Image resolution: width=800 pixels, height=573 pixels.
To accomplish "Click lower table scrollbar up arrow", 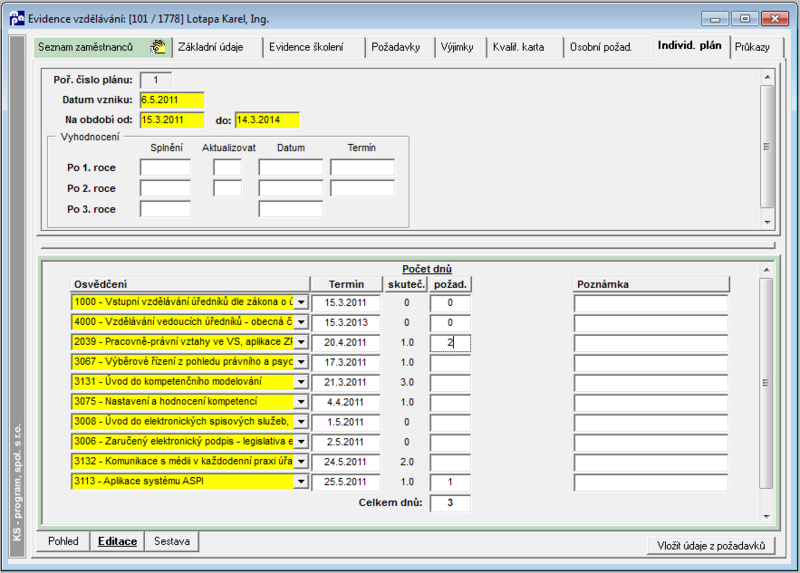I will coord(766,269).
